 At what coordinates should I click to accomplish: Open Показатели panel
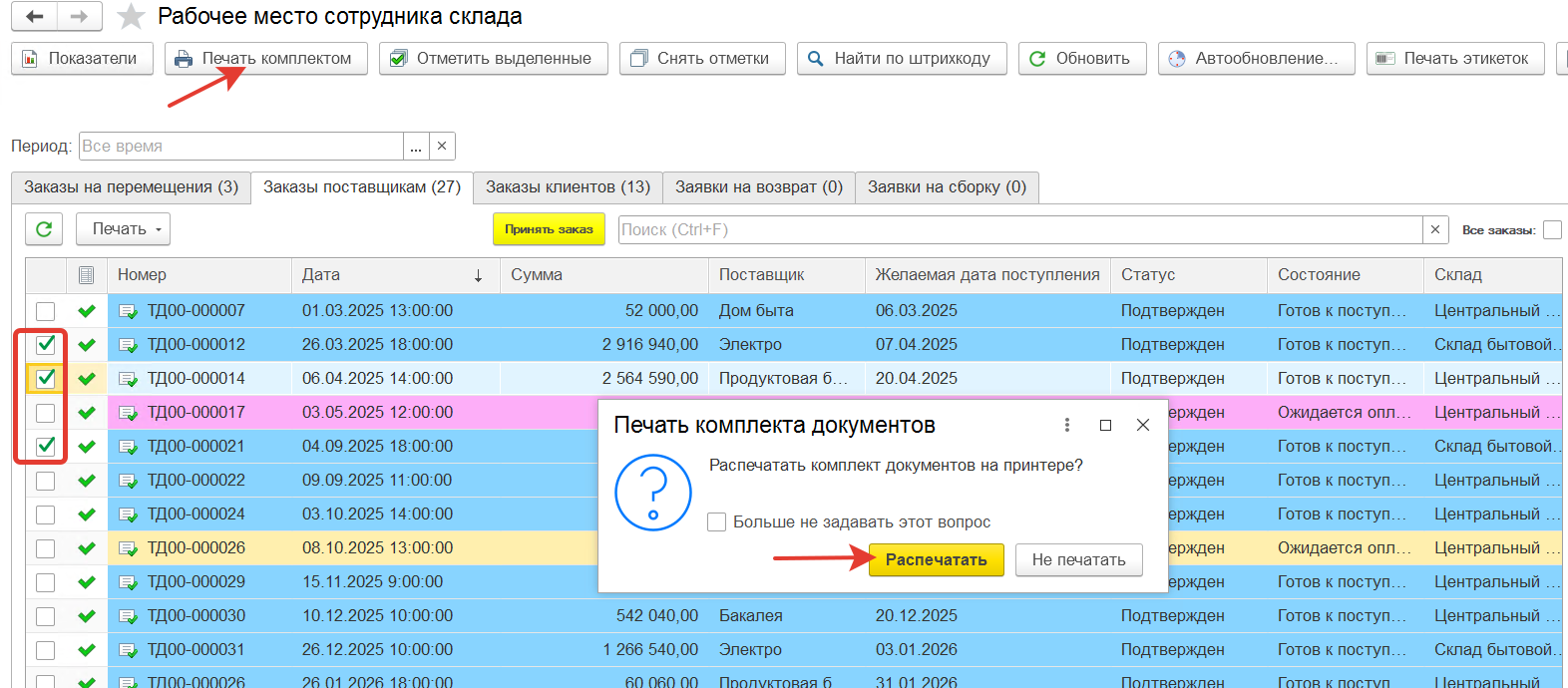[x=82, y=59]
